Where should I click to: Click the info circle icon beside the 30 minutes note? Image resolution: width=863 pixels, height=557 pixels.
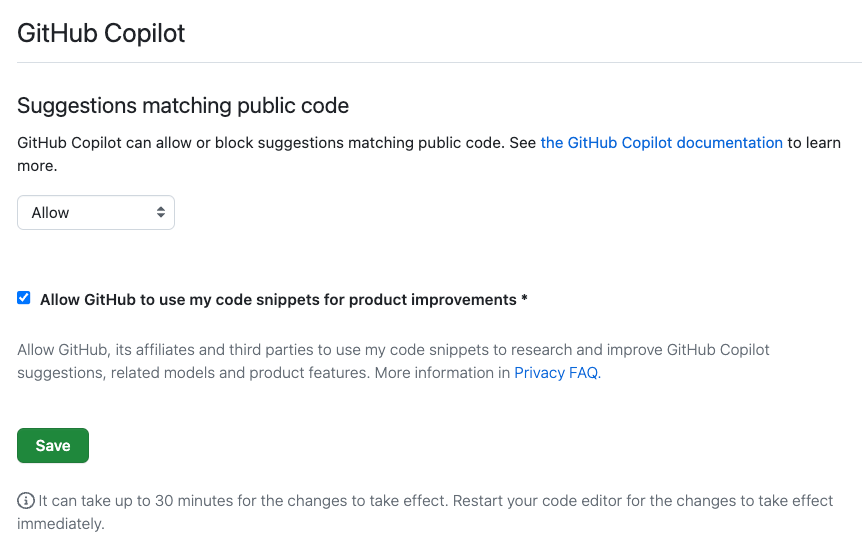pyautogui.click(x=25, y=501)
